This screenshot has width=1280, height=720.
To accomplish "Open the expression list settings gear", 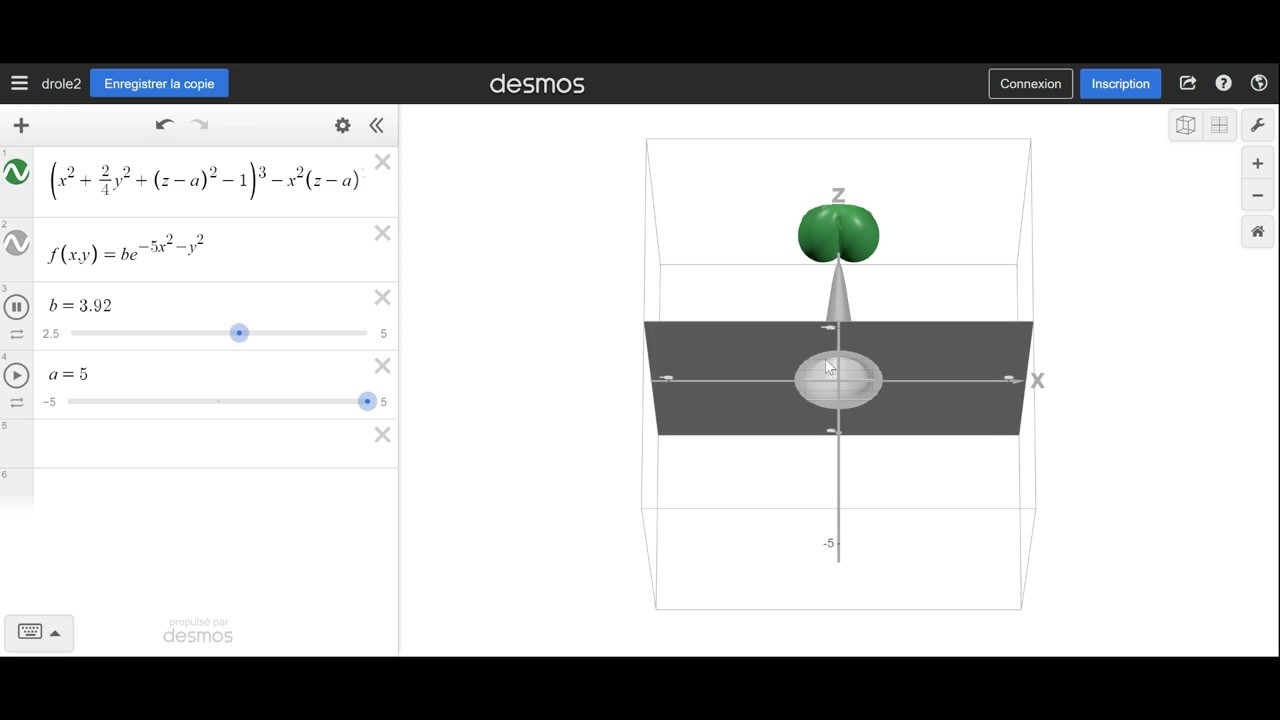I will pos(342,125).
